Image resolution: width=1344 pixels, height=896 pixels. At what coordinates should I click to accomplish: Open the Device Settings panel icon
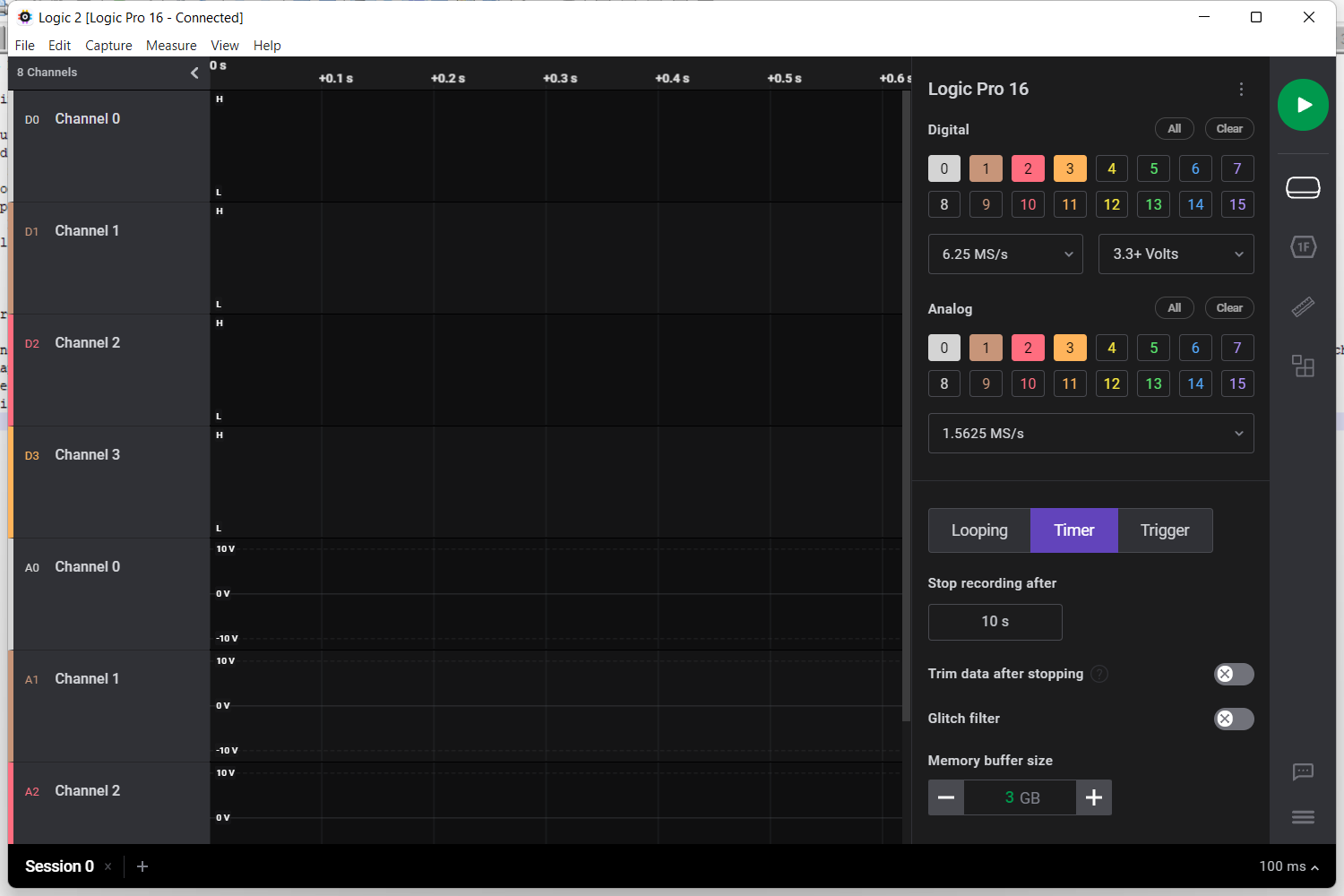tap(1303, 187)
